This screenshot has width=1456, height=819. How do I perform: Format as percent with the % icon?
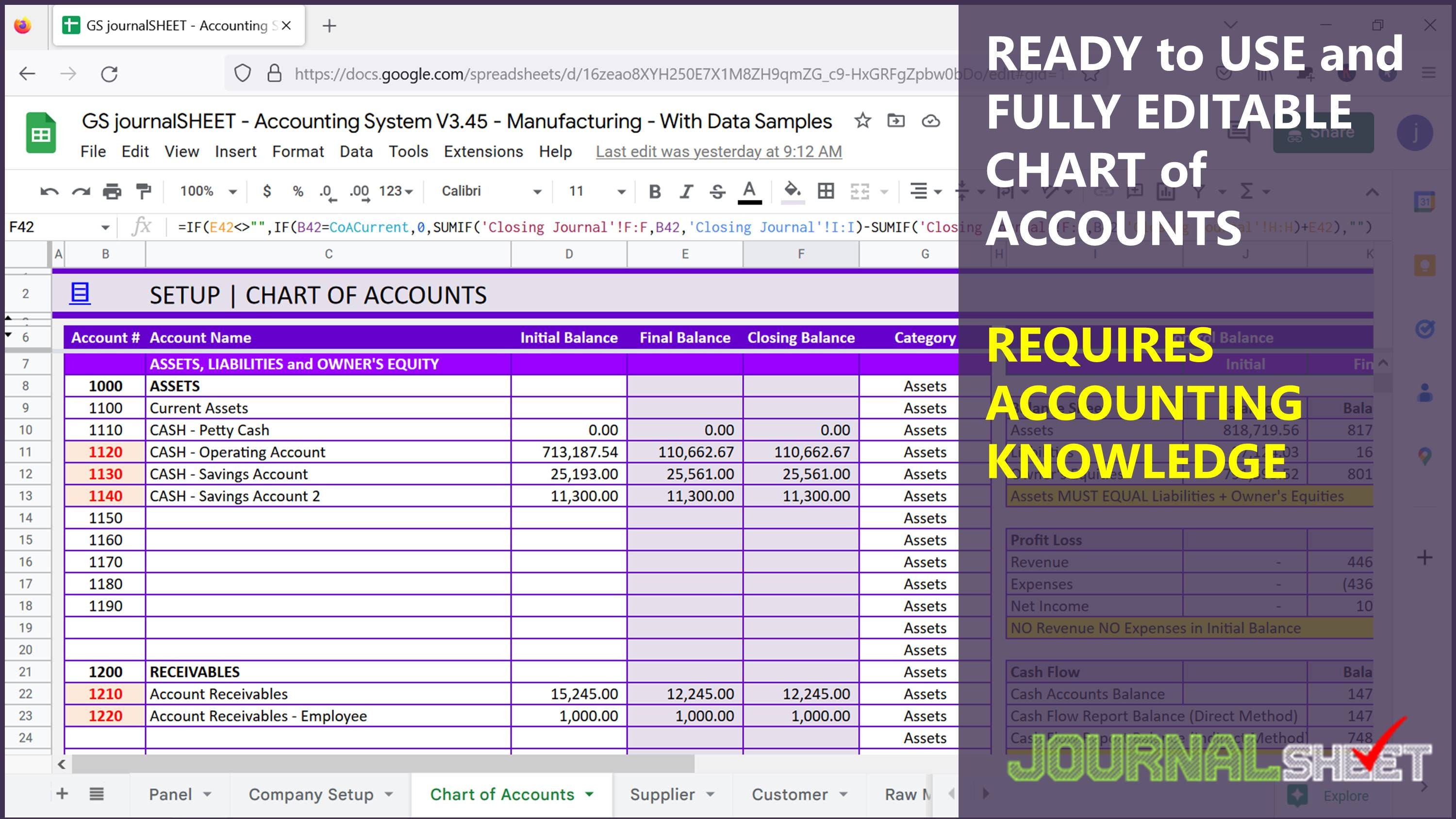coord(298,191)
